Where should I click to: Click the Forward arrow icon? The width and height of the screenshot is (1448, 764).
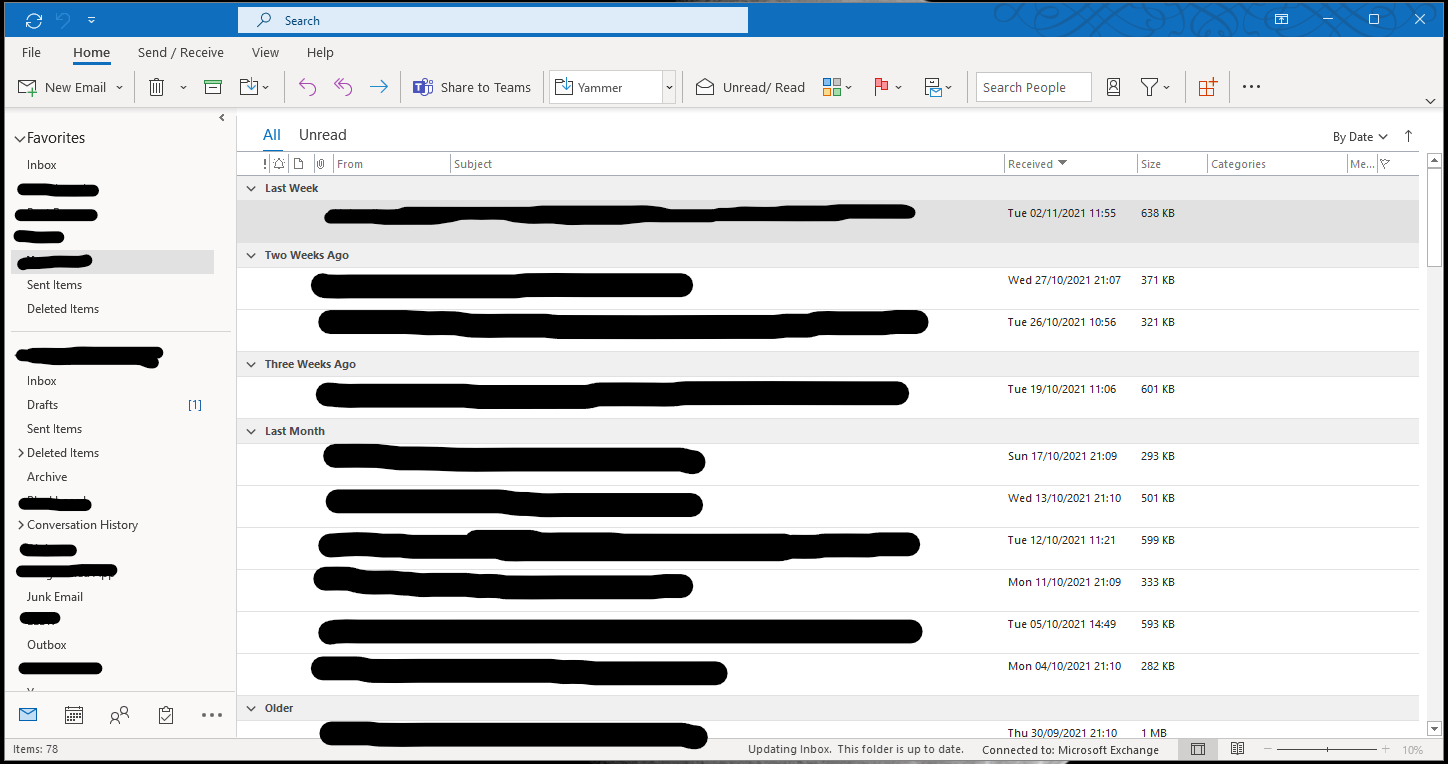click(x=378, y=87)
